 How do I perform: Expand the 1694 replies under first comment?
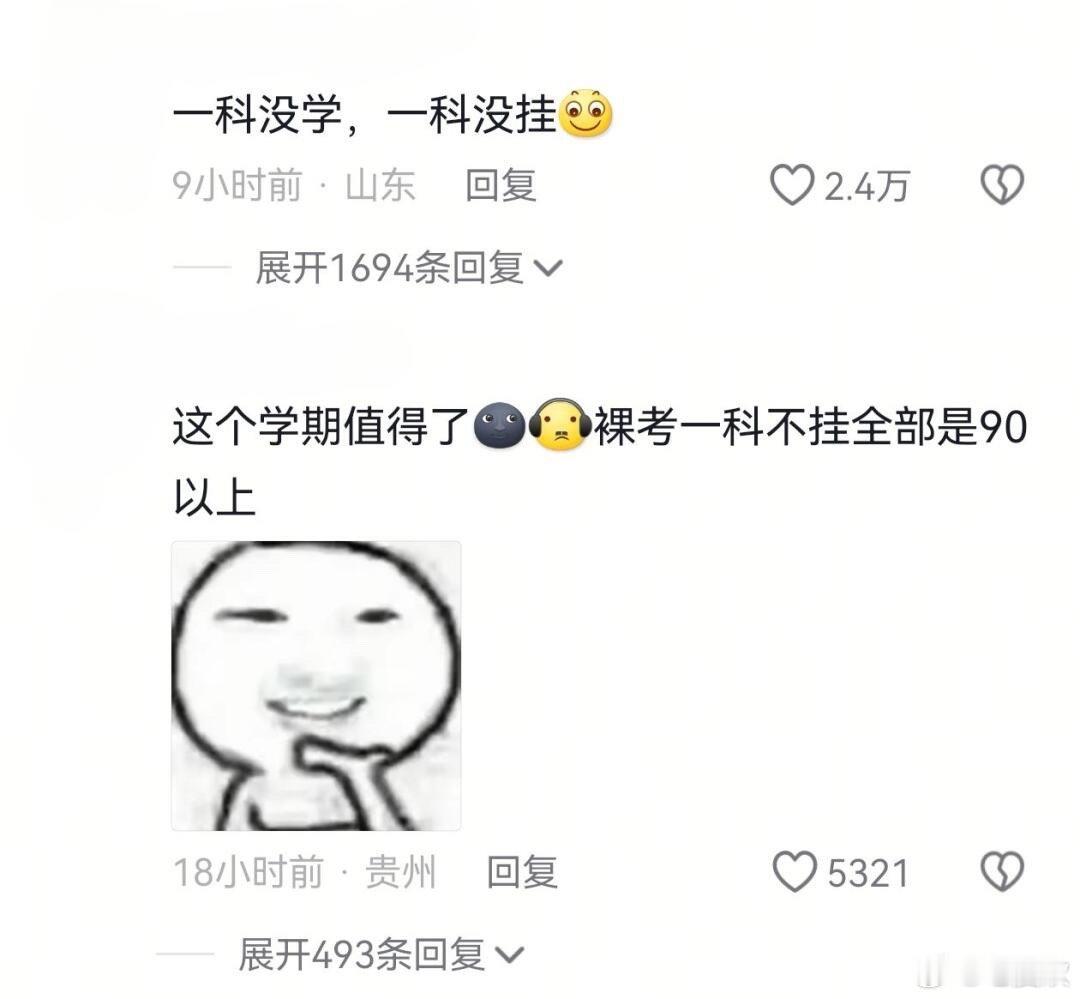tap(408, 267)
